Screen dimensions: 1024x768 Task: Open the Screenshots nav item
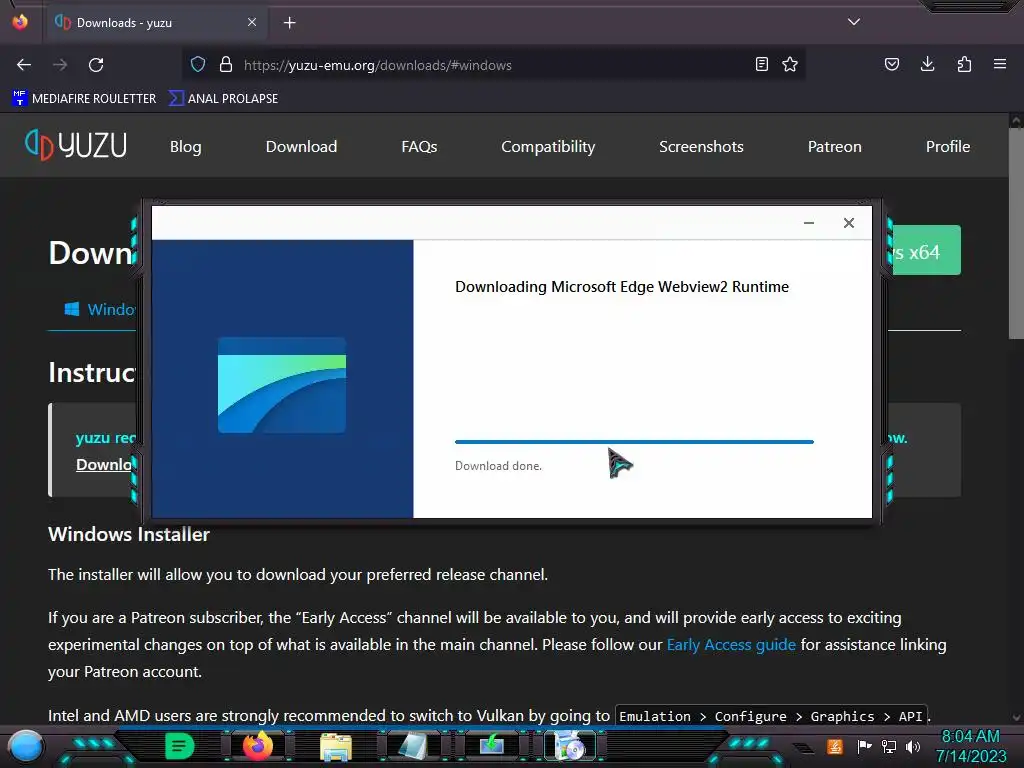701,147
